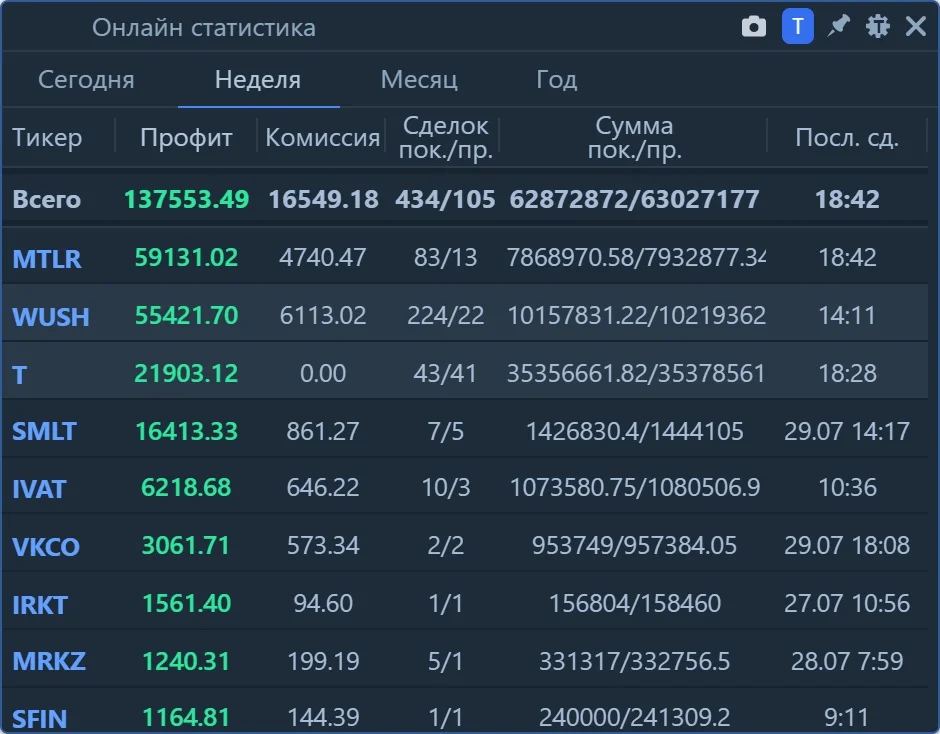Select VKCO profit 3061.71
The width and height of the screenshot is (940, 734).
pos(185,545)
